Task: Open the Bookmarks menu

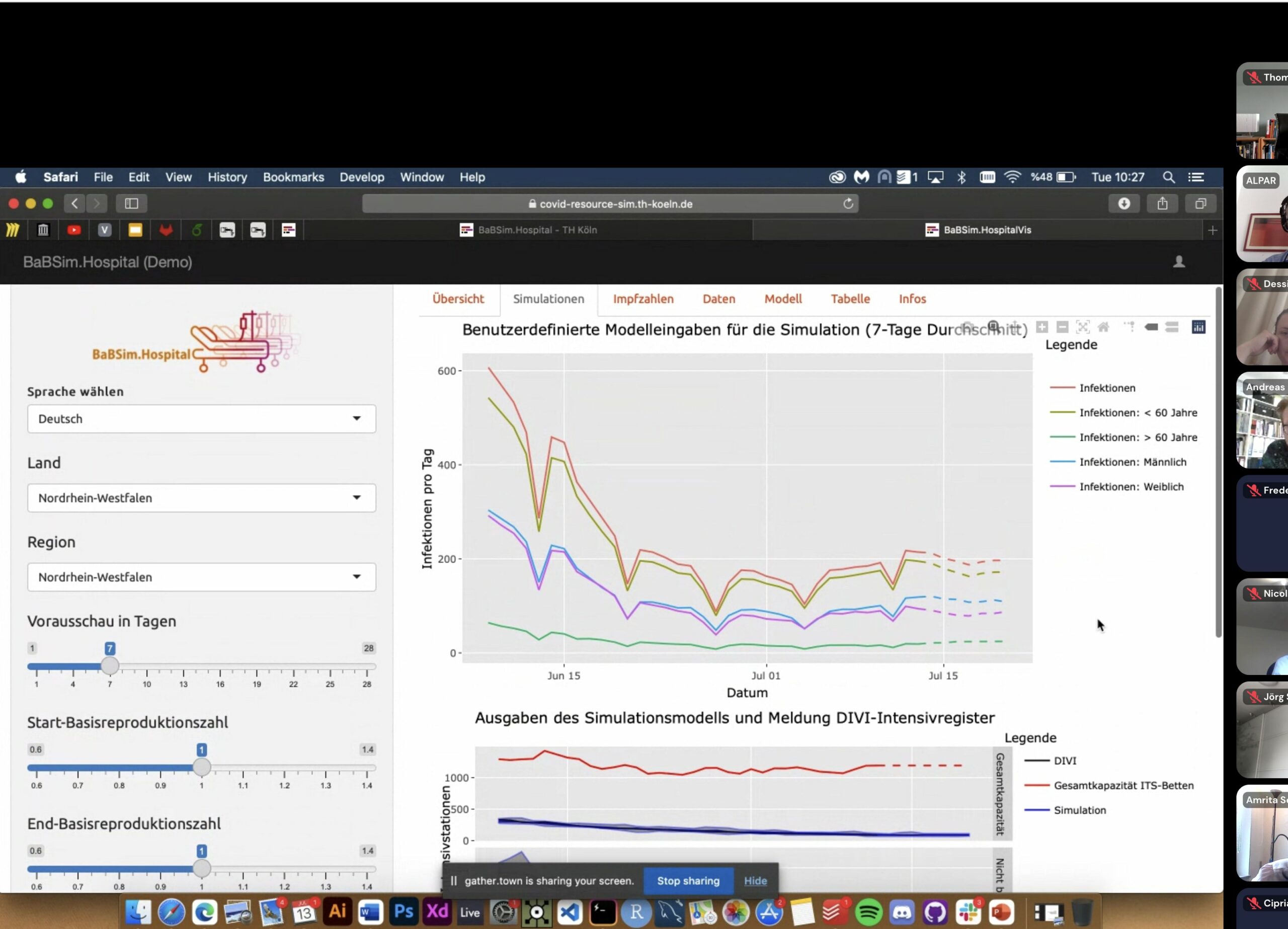Action: [293, 177]
